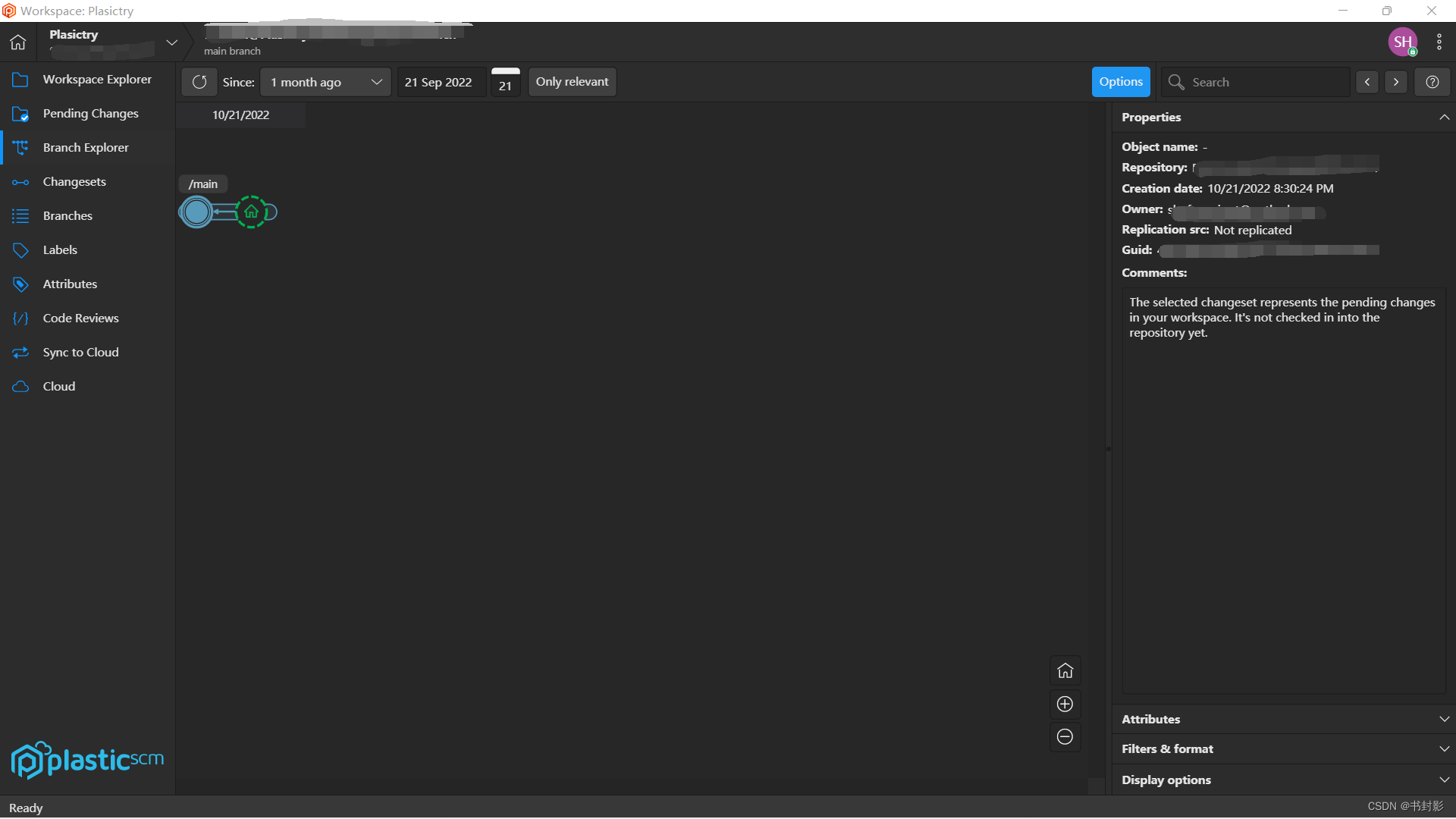Go to Changesets view
The width and height of the screenshot is (1456, 819).
click(x=74, y=182)
